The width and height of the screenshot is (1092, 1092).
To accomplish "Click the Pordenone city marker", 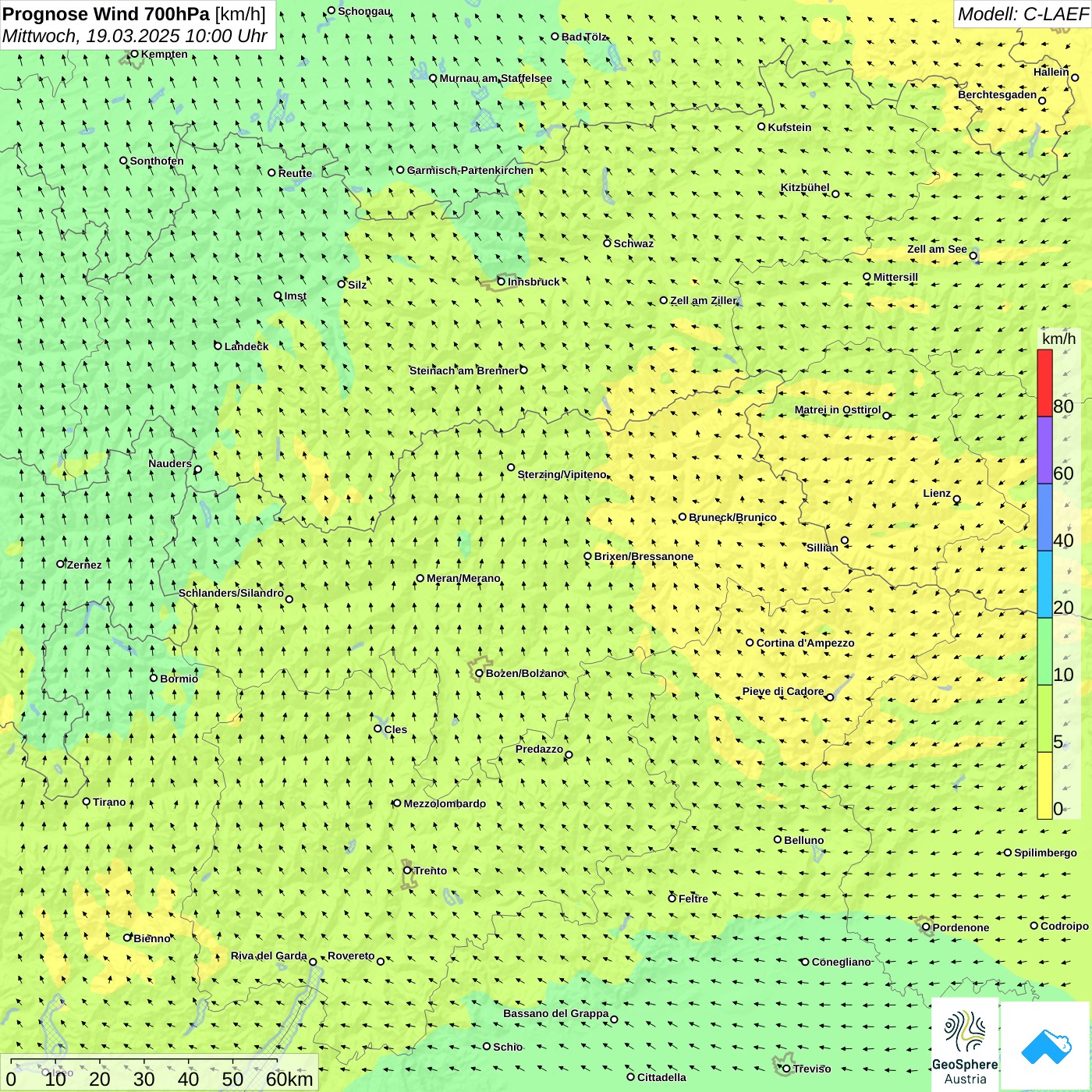I will (x=927, y=927).
